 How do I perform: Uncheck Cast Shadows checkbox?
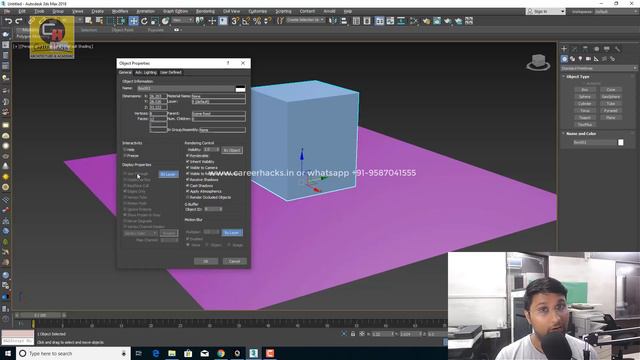pos(188,185)
